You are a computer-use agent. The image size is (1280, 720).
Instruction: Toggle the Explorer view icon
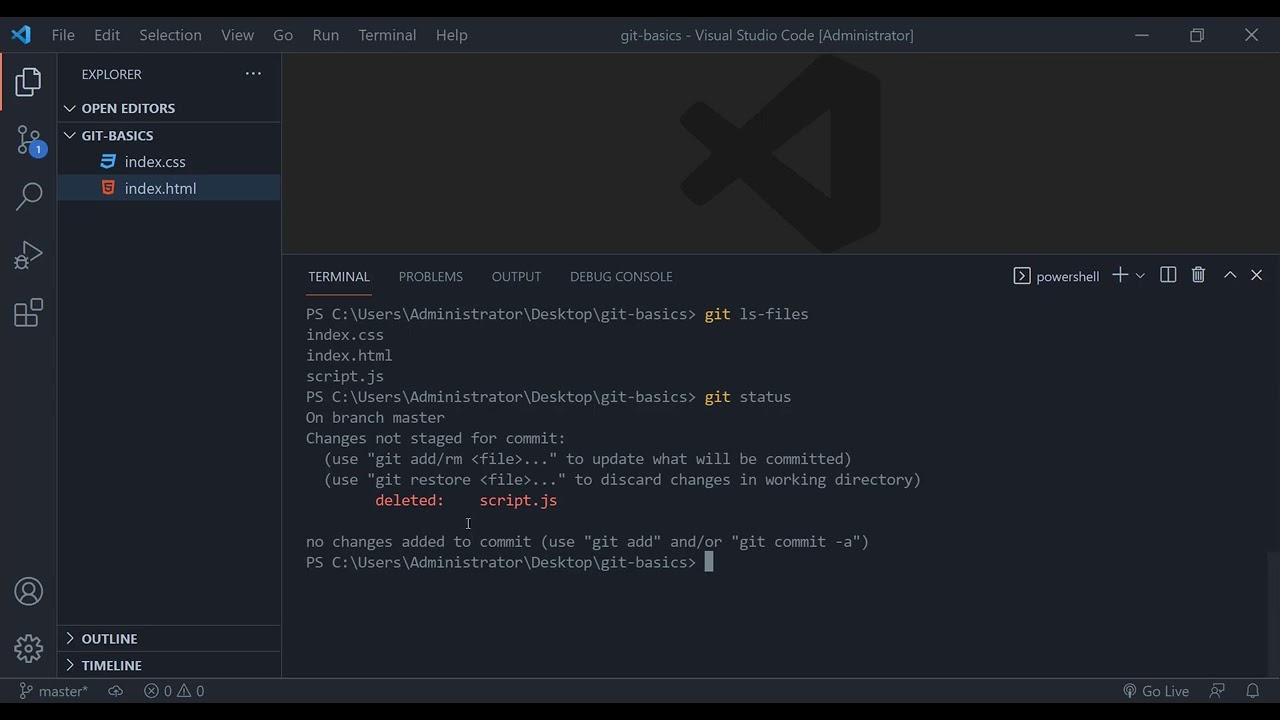[x=29, y=82]
